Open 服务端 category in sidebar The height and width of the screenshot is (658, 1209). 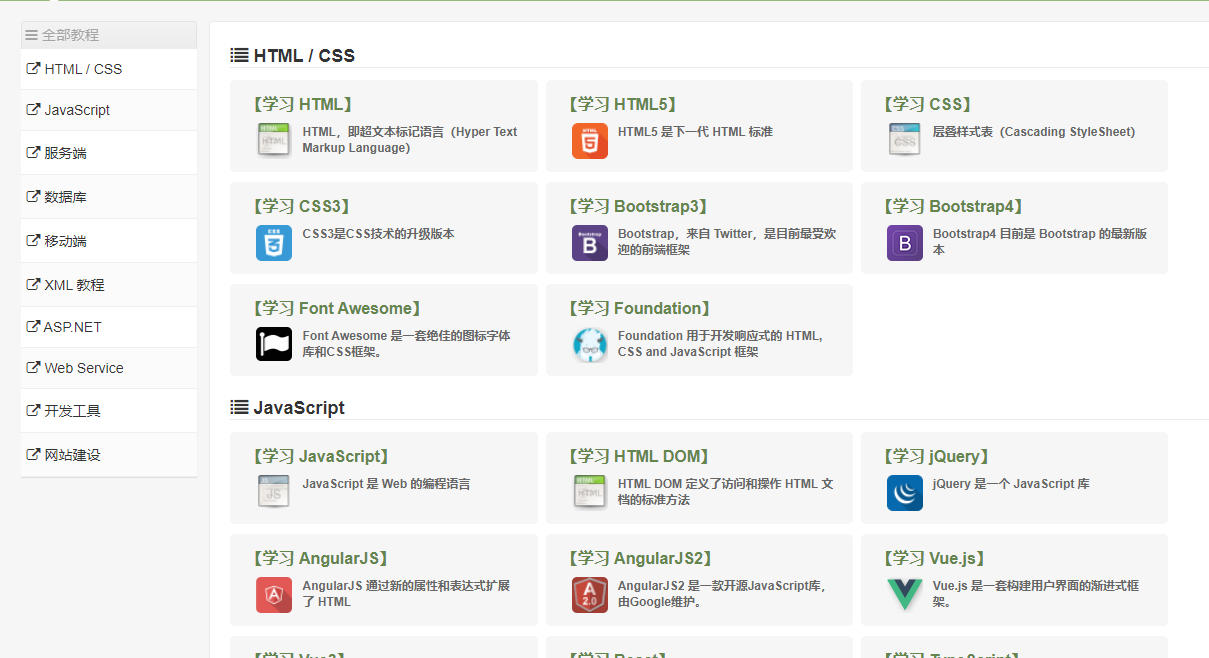click(x=109, y=153)
